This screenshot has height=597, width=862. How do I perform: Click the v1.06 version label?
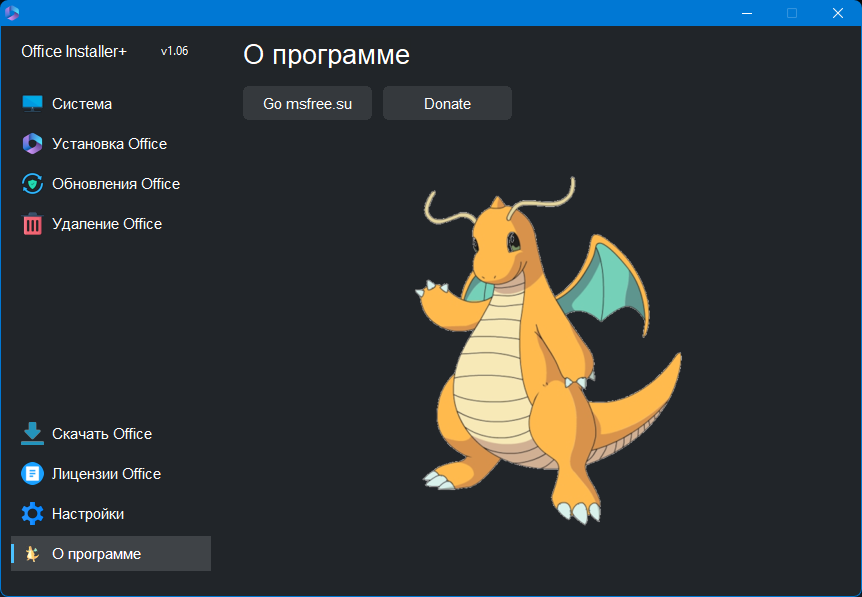coord(174,51)
